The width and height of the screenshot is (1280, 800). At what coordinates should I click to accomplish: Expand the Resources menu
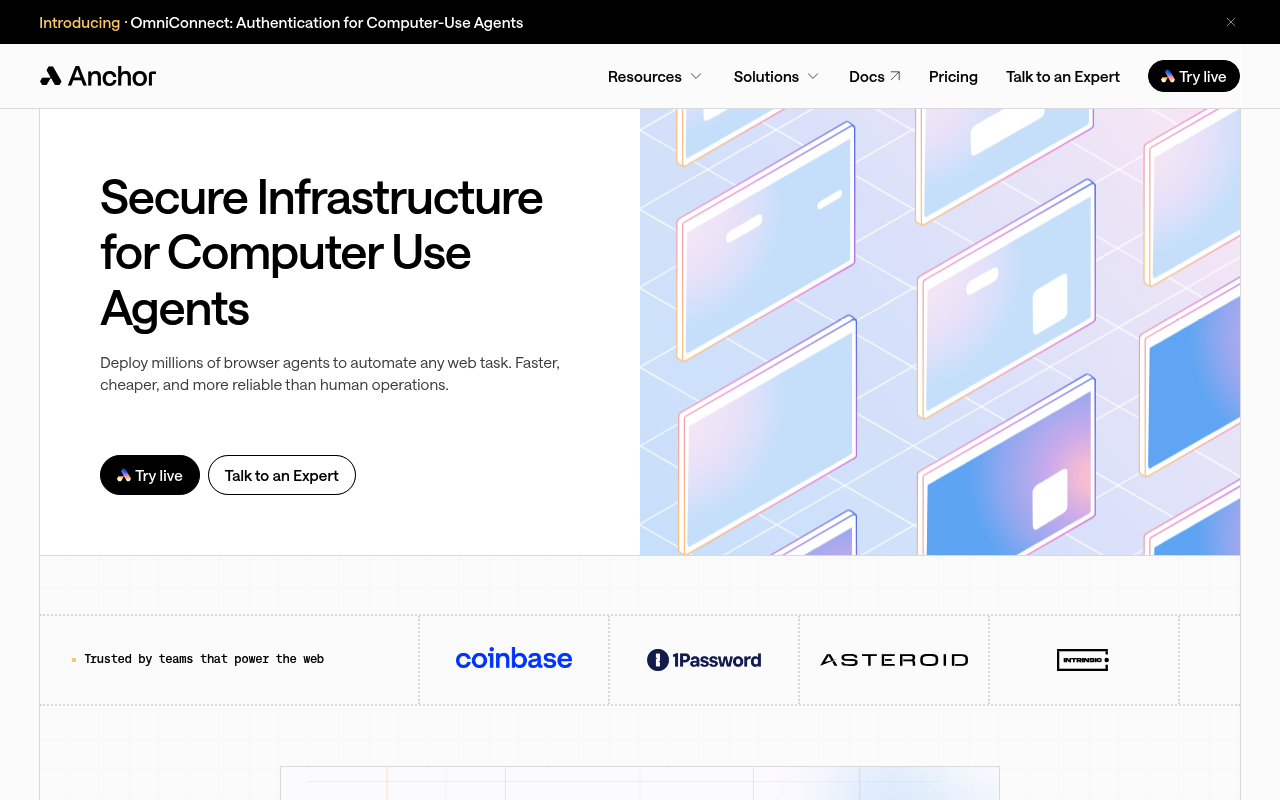pos(655,76)
